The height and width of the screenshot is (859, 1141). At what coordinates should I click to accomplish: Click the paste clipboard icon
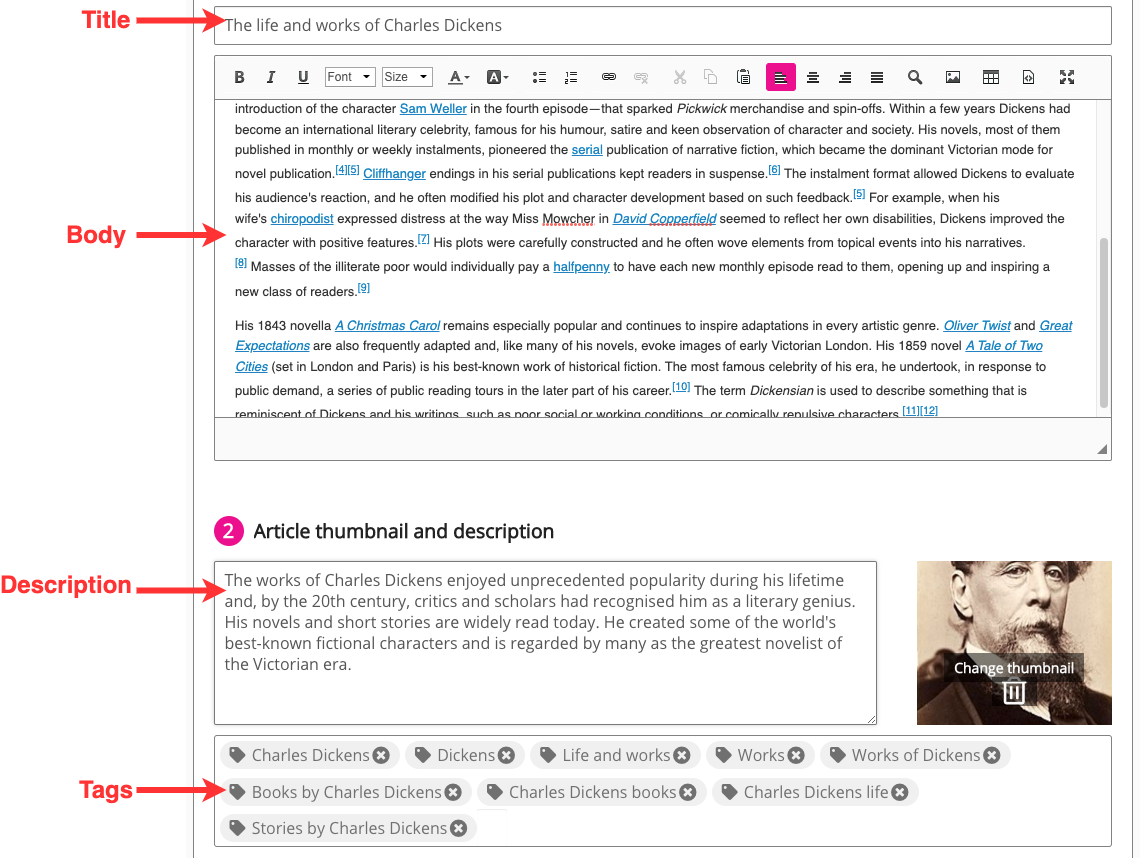click(743, 77)
